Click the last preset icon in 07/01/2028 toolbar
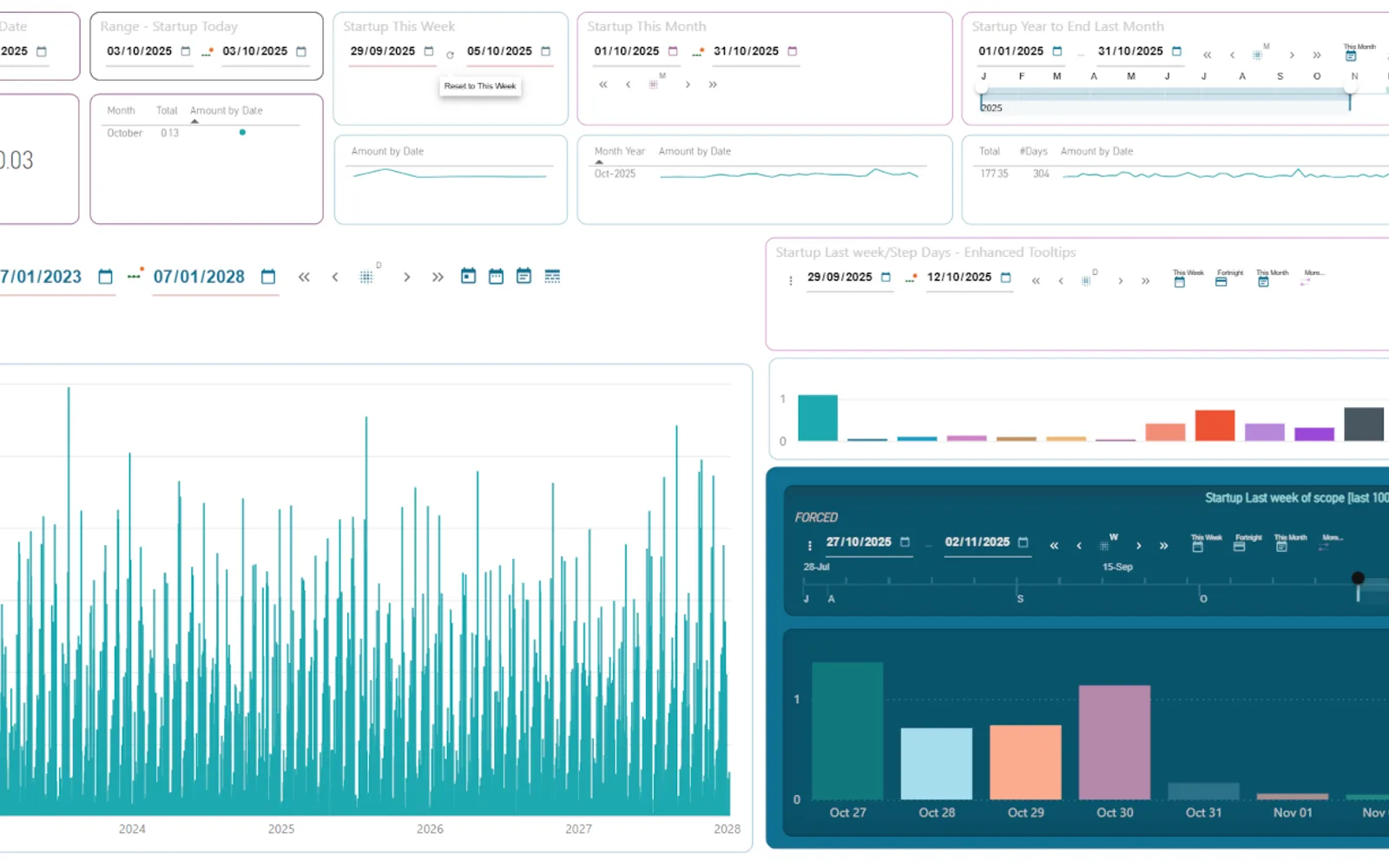1389x868 pixels. tap(552, 276)
